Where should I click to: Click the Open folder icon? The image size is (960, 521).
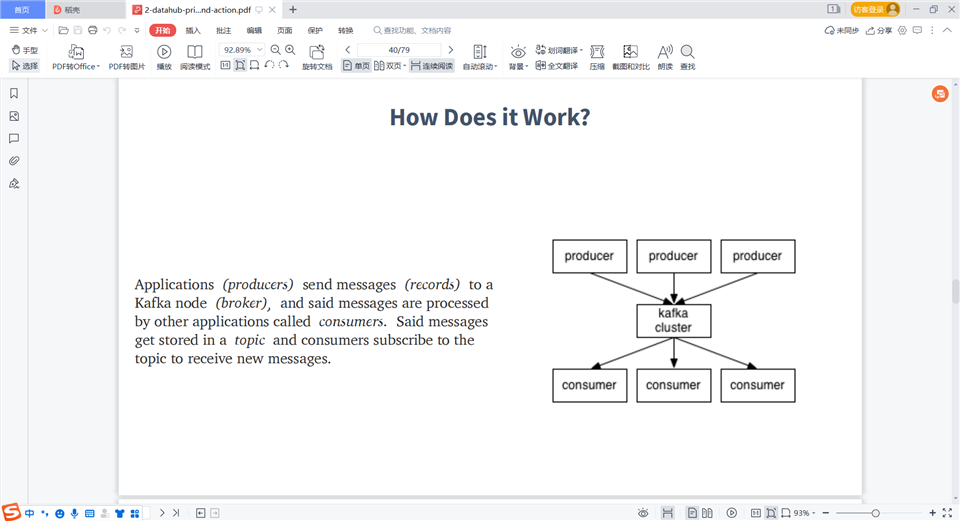coord(63,30)
